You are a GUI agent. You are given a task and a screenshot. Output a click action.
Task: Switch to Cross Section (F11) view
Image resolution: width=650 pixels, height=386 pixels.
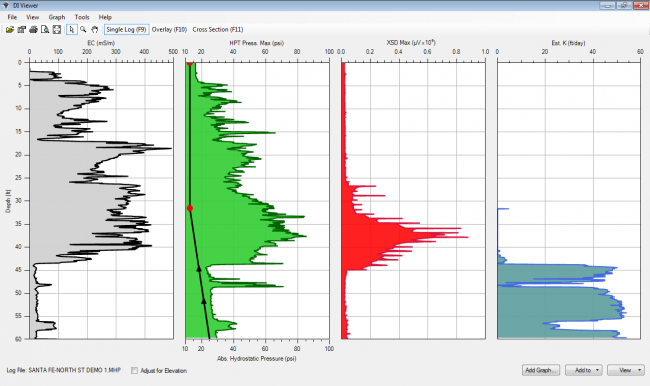[x=218, y=29]
